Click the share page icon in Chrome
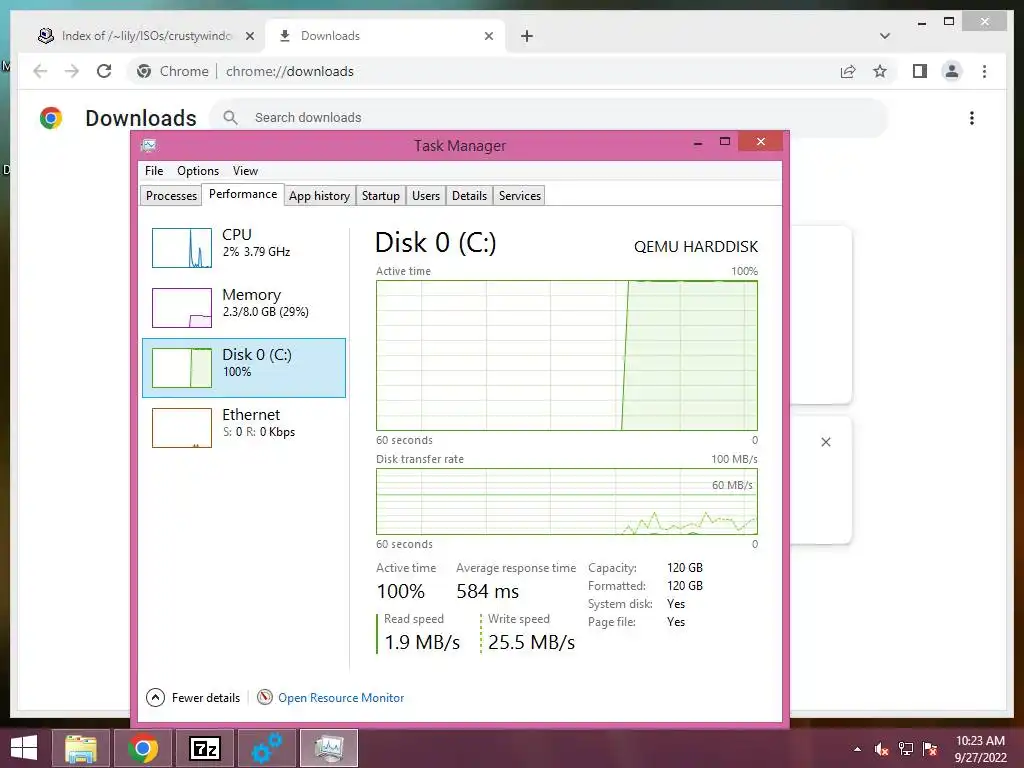This screenshot has height=768, width=1024. click(848, 71)
